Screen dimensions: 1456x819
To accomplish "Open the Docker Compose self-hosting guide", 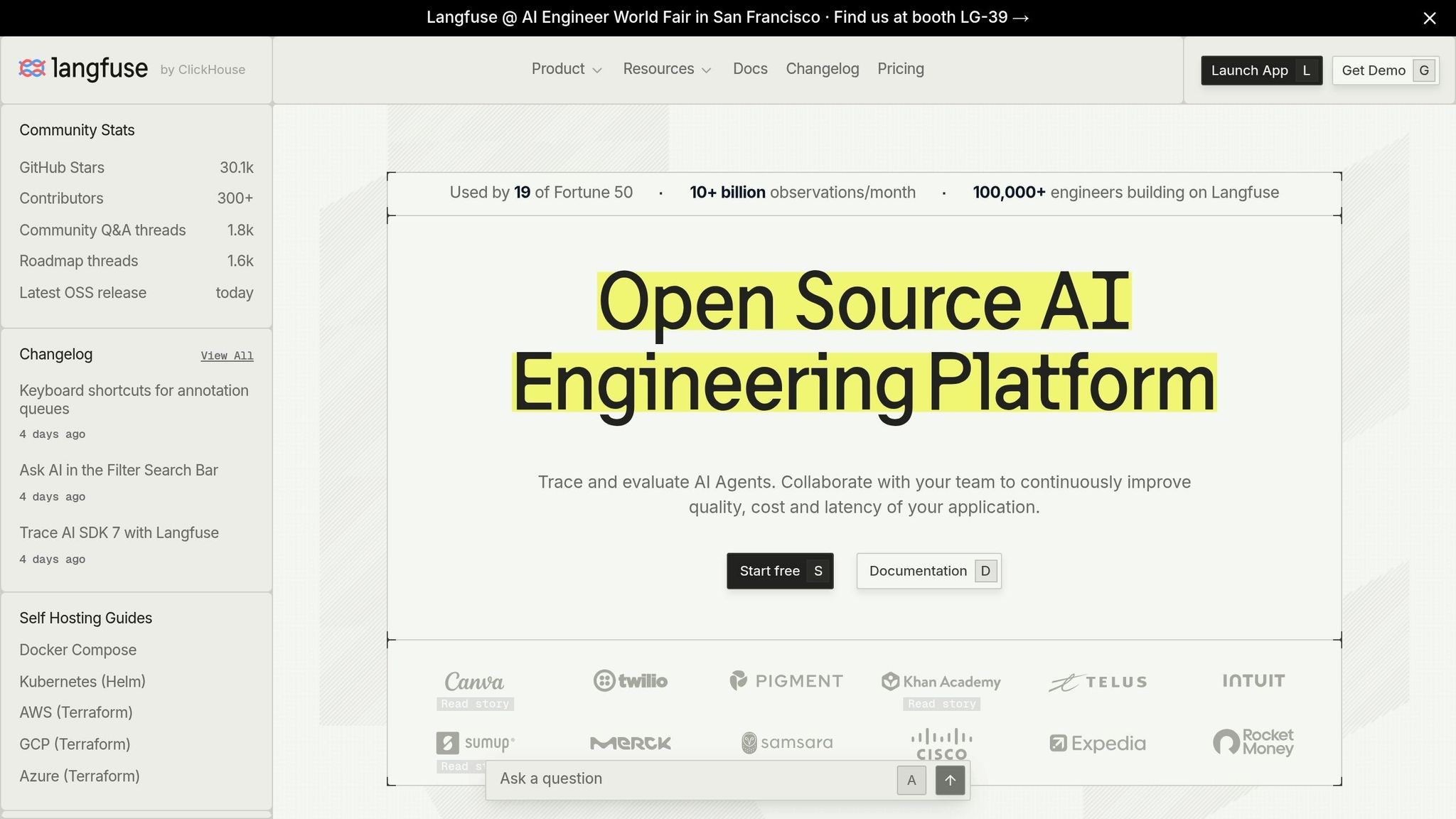I will (78, 650).
